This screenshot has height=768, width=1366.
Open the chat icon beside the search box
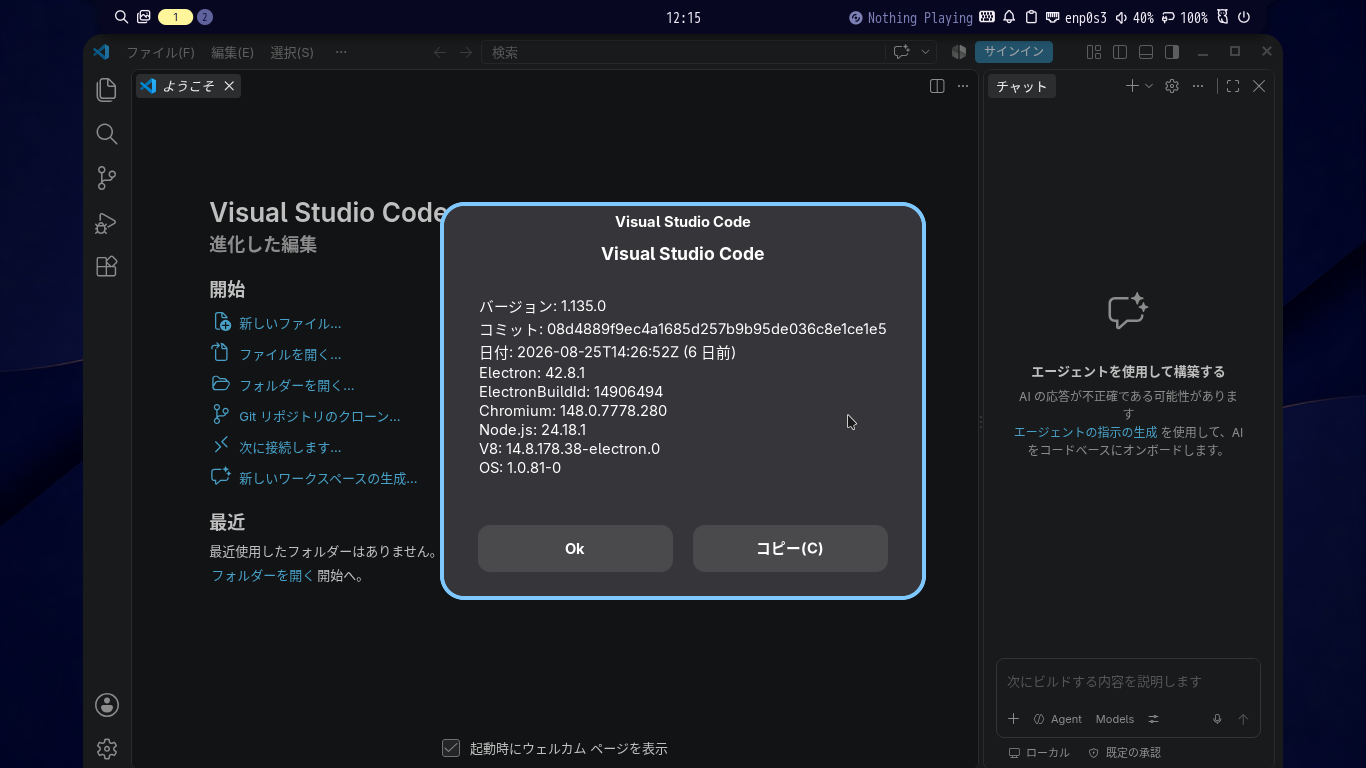point(901,52)
